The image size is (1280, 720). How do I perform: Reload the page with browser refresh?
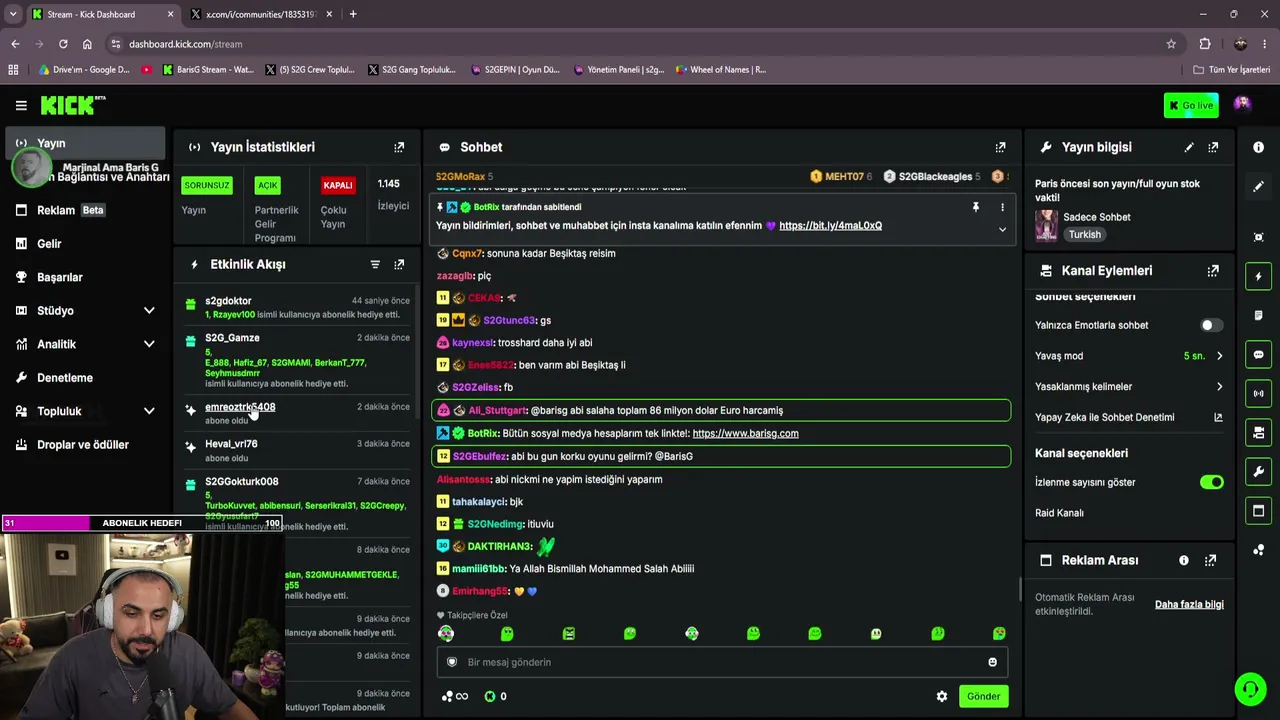[63, 44]
